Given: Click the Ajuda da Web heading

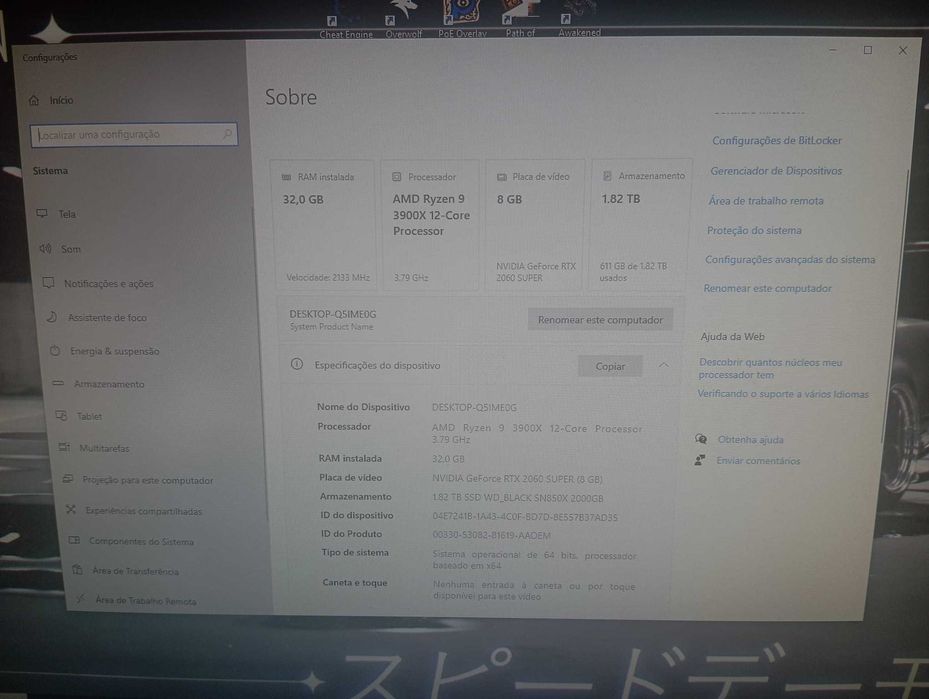Looking at the screenshot, I should (732, 336).
